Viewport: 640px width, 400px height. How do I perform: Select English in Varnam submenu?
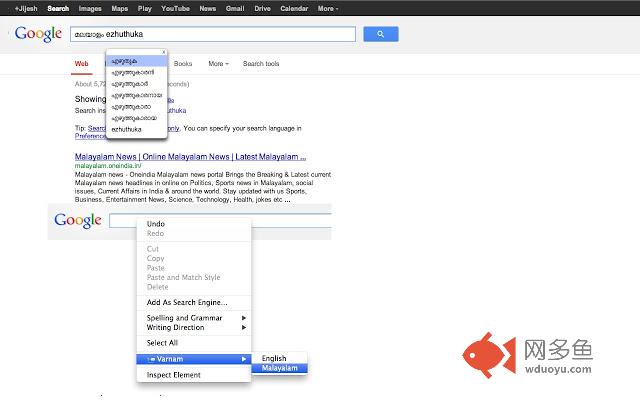click(279, 358)
